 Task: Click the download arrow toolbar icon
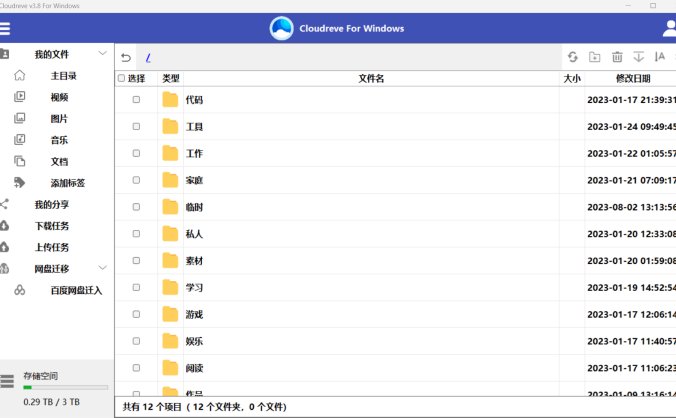pos(638,56)
